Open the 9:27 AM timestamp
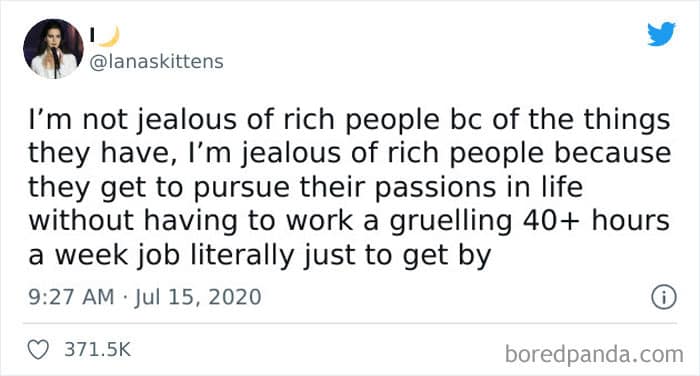Screen dimensions: 700x376 coord(71,297)
